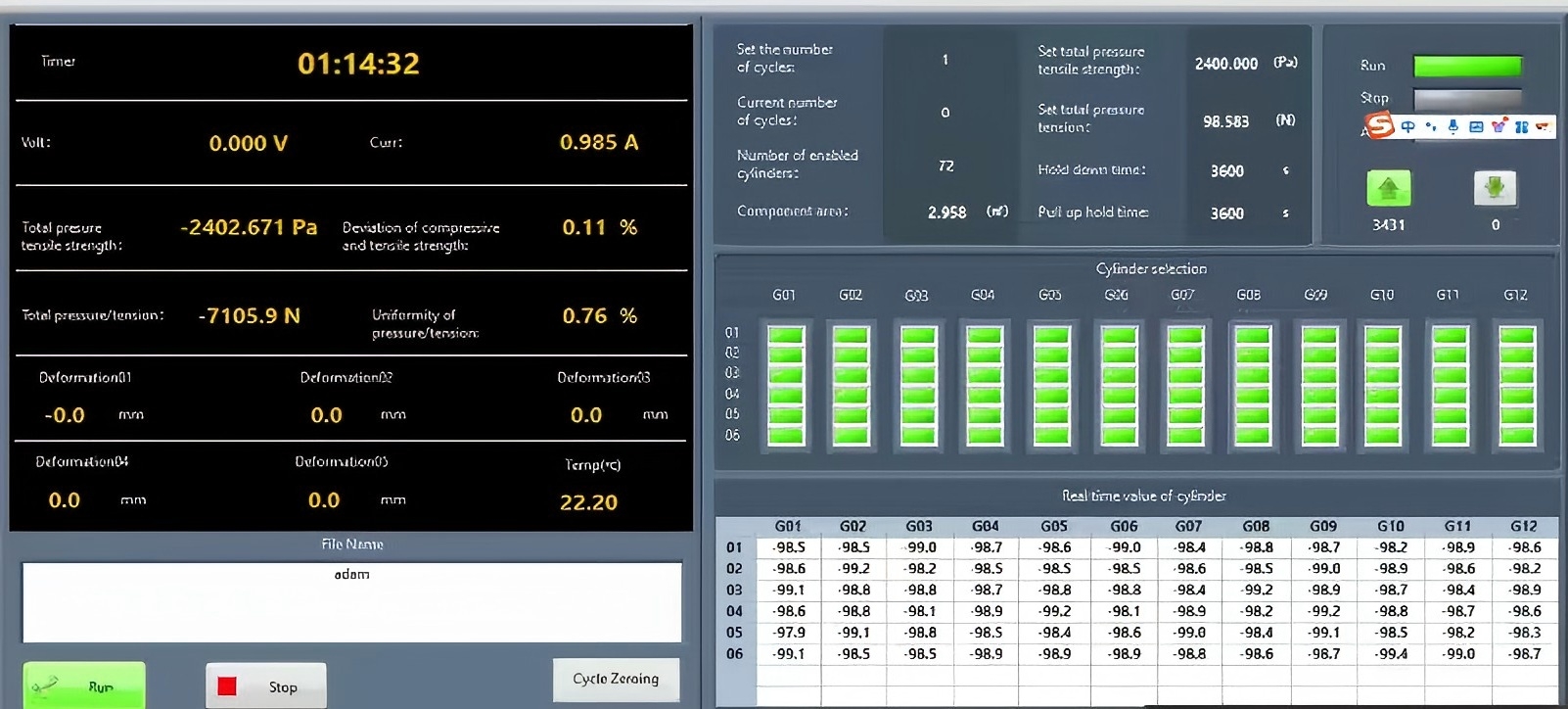Edit the hold down time value
Image resolution: width=1568 pixels, height=709 pixels.
pos(1226,170)
